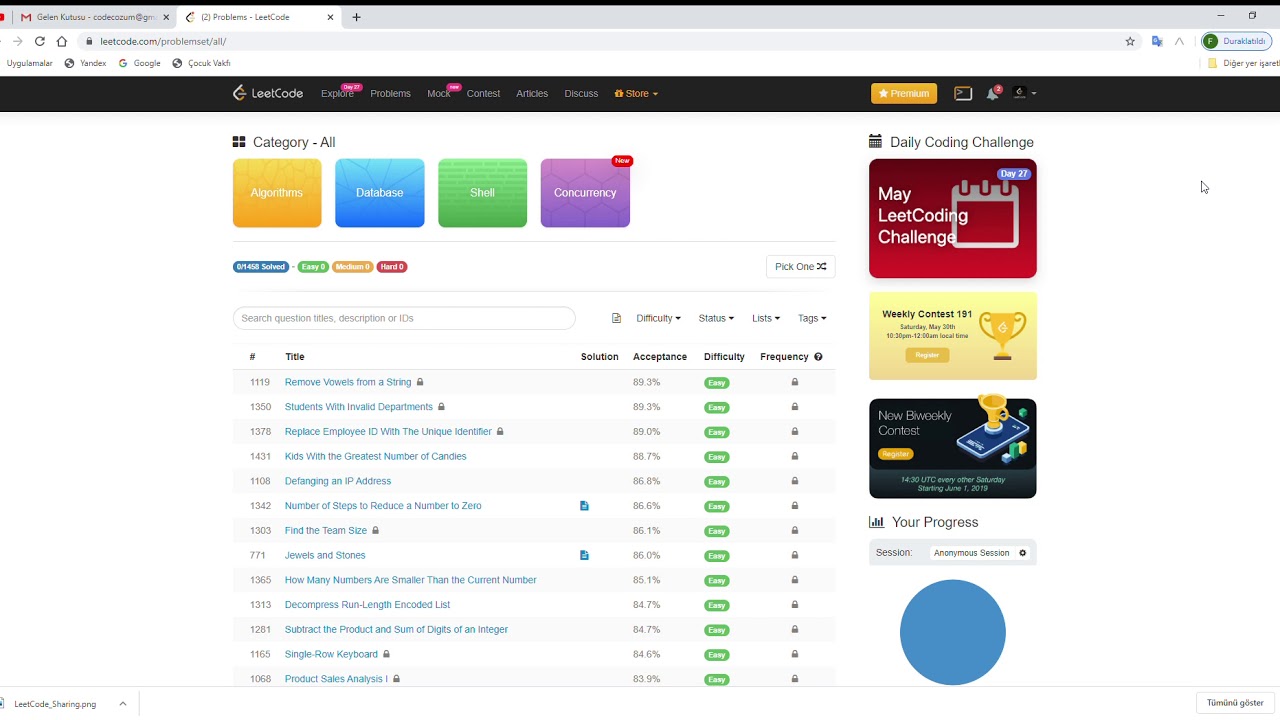Image resolution: width=1280 pixels, height=720 pixels.
Task: Register for the New Biweekly Contest
Action: point(896,454)
